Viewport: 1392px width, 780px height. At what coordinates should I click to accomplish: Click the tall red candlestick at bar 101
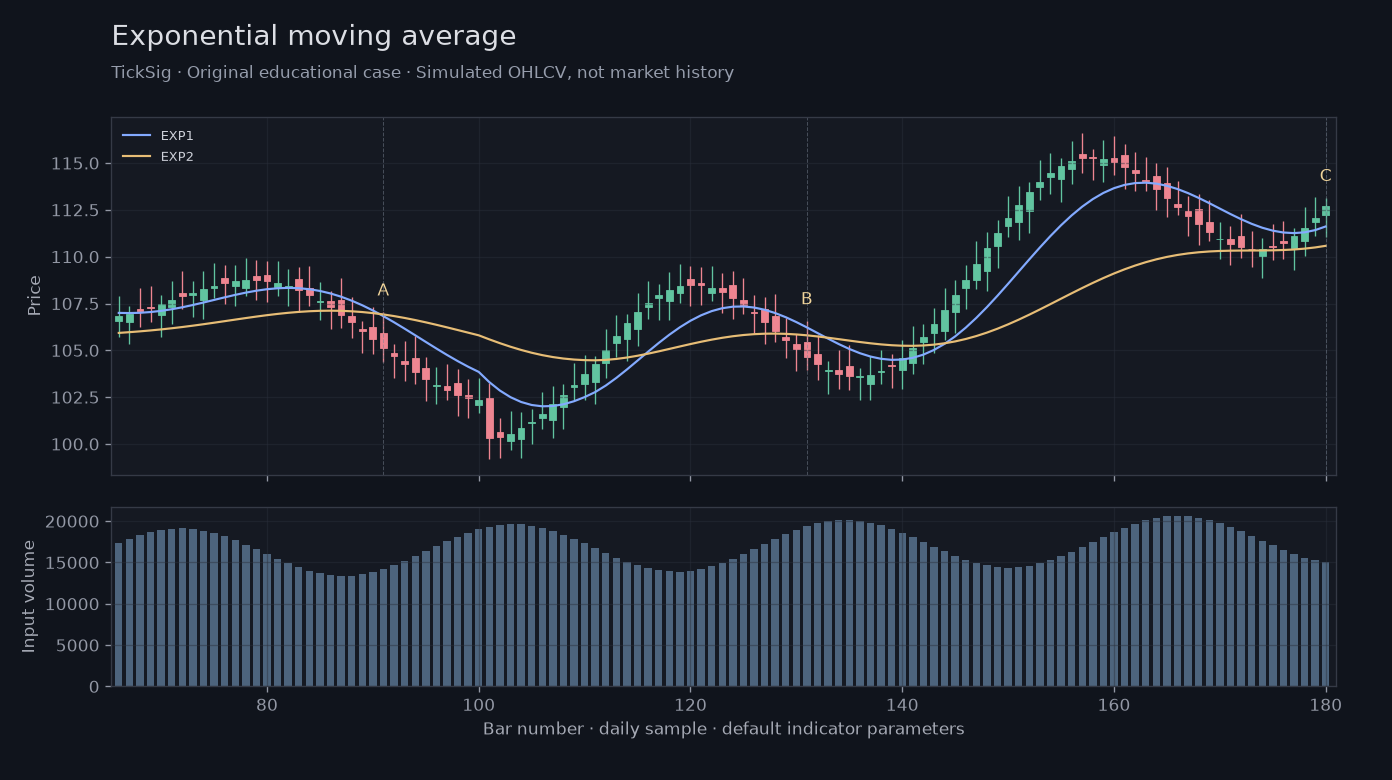490,419
